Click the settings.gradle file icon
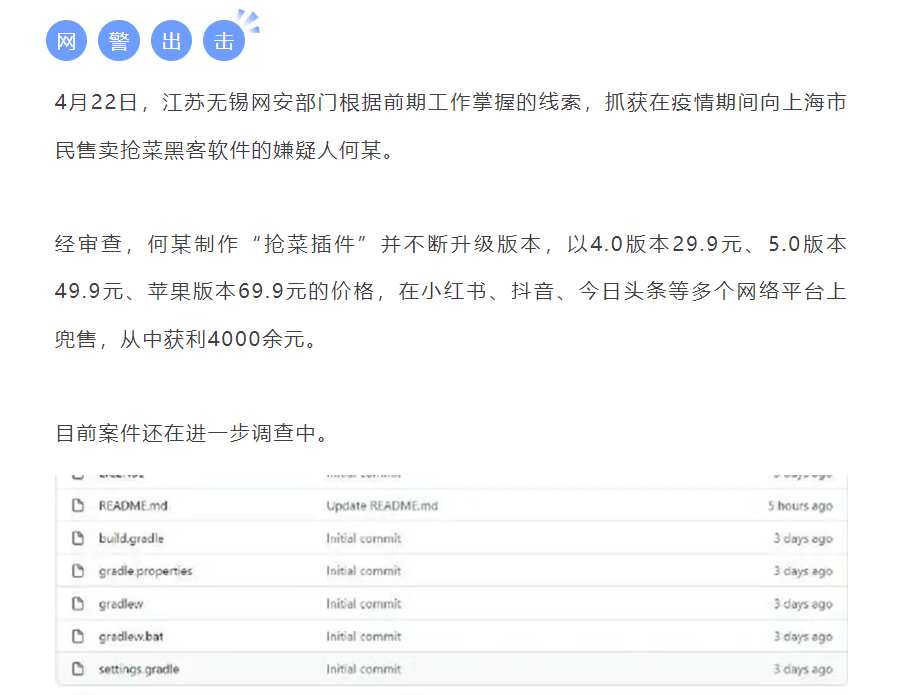Viewport: 905px width, 695px height. [76, 670]
